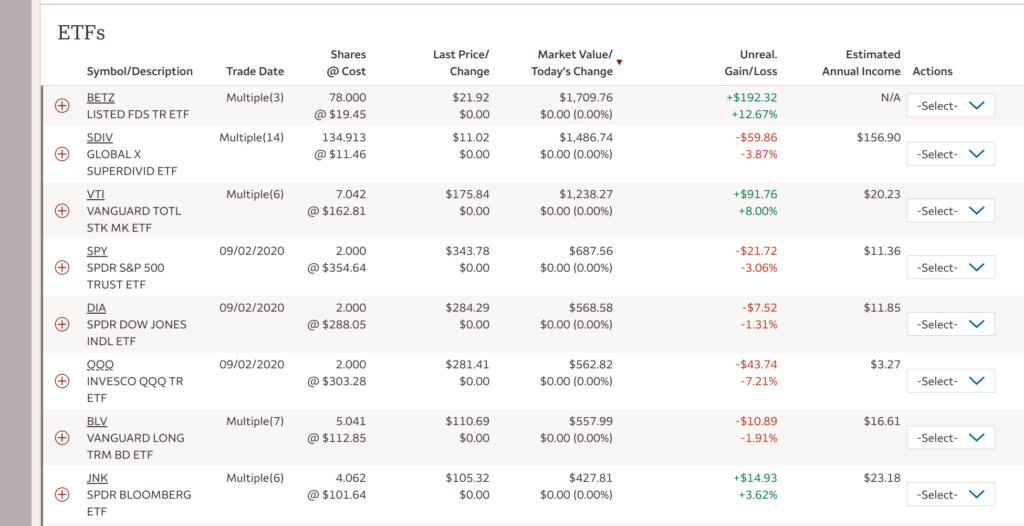
Task: Click the VTI ticker link
Action: click(97, 194)
